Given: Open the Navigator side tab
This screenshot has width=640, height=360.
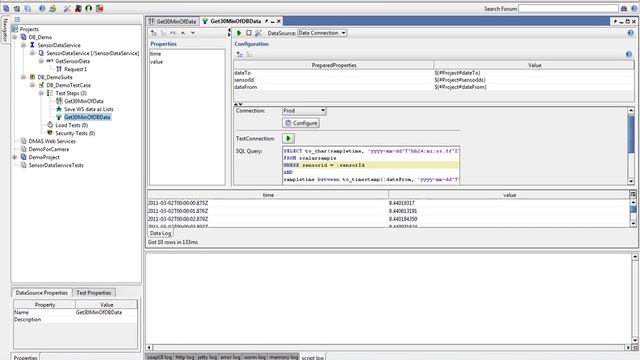Looking at the screenshot, I should [5, 30].
